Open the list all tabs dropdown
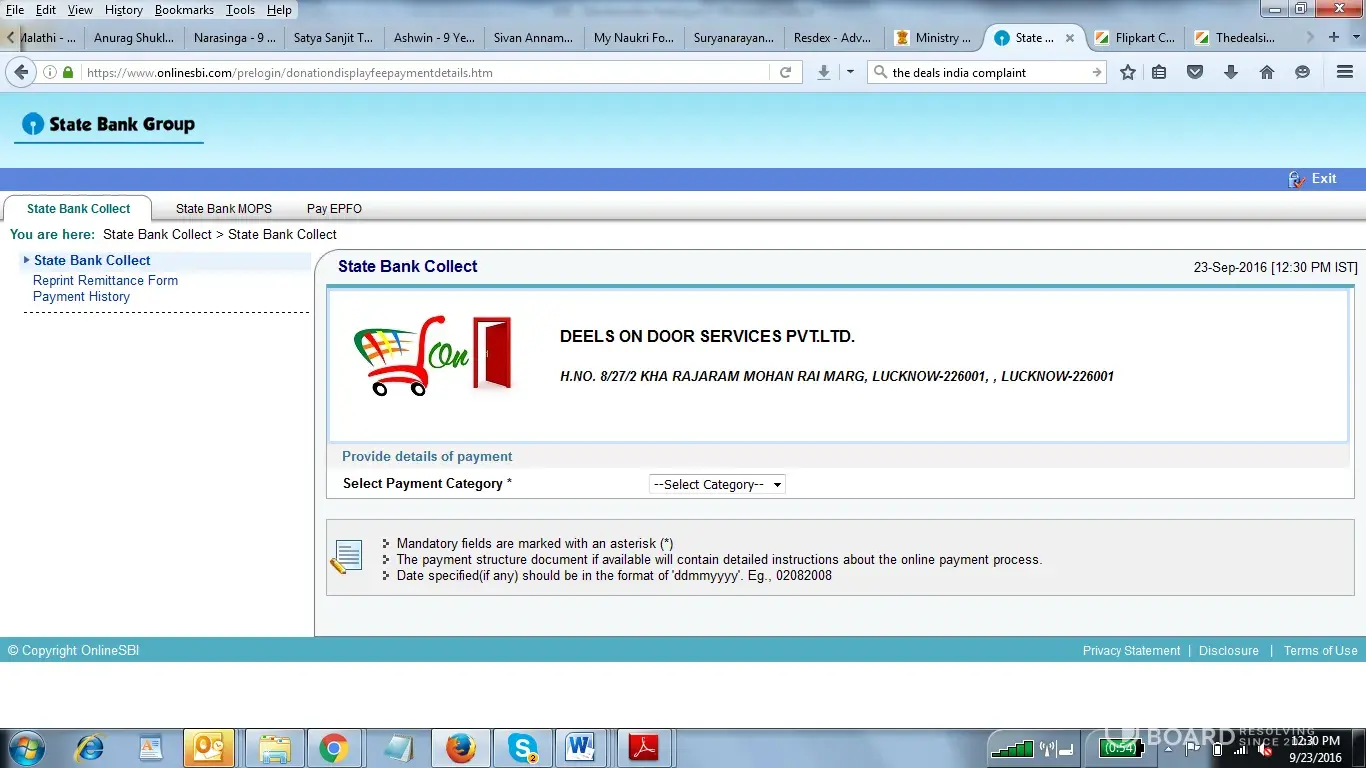Viewport: 1366px width, 768px height. click(x=1356, y=37)
